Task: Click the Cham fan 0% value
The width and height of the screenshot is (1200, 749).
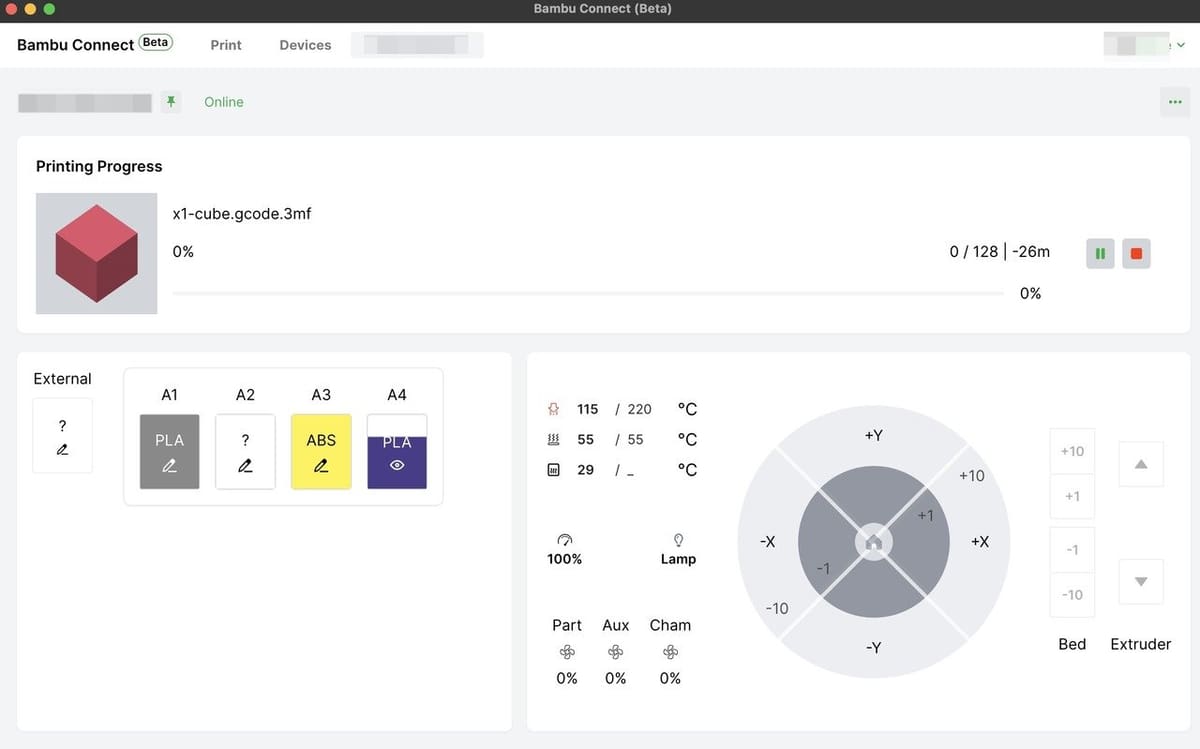Action: (670, 678)
